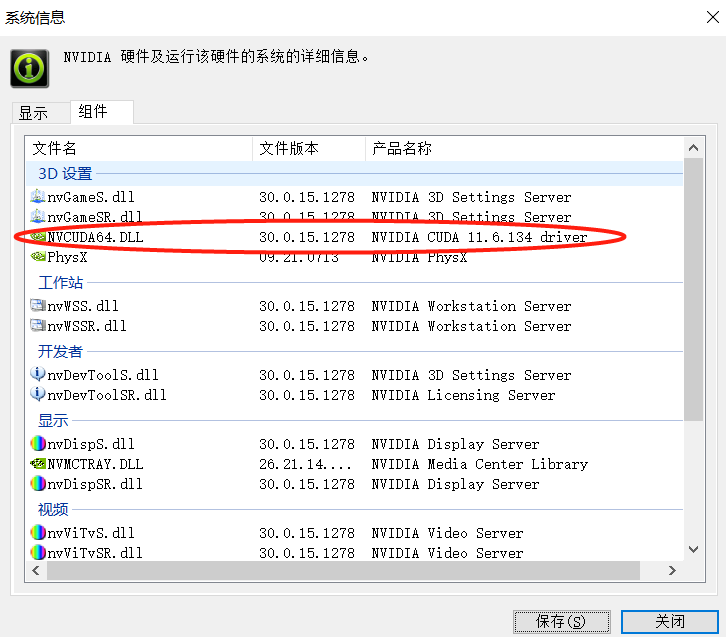This screenshot has height=637, width=726.
Task: Click the nvDevToolS.dll info icon
Action: click(x=38, y=375)
